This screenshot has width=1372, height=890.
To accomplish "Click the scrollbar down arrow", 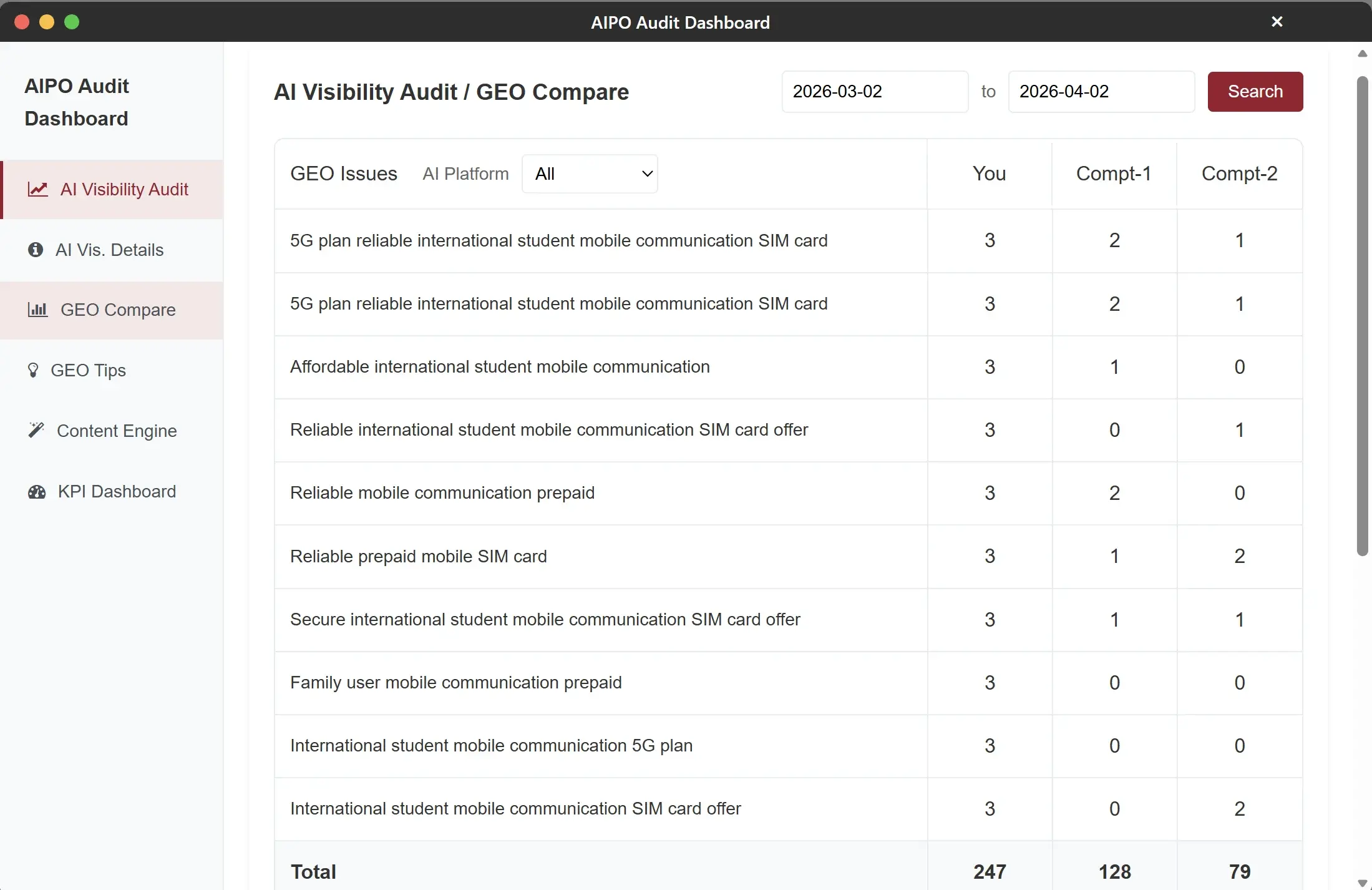I will click(x=1362, y=883).
